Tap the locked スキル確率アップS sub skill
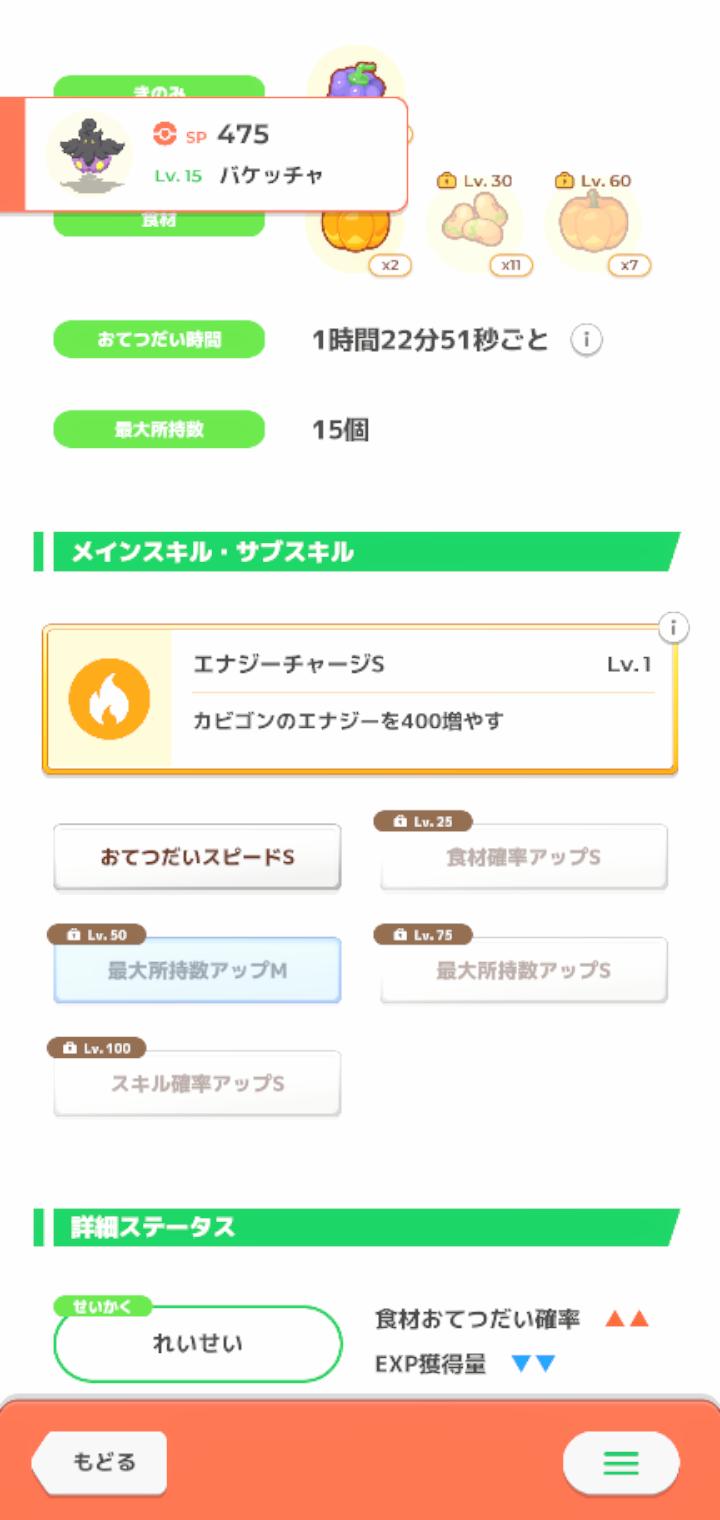Viewport: 720px width, 1520px height. point(197,1083)
